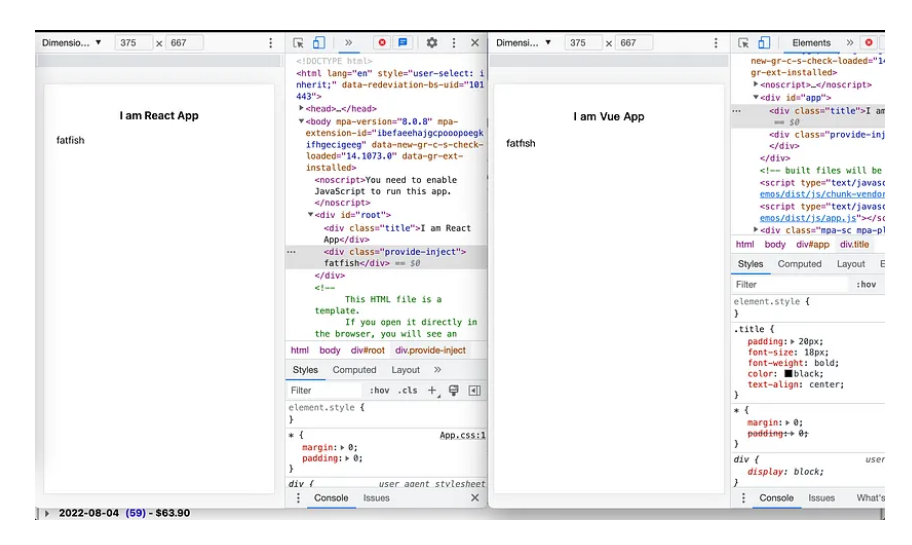Screen dimensions: 912x545
Task: Open row actions dots beside provide-inject node
Action: 291,252
